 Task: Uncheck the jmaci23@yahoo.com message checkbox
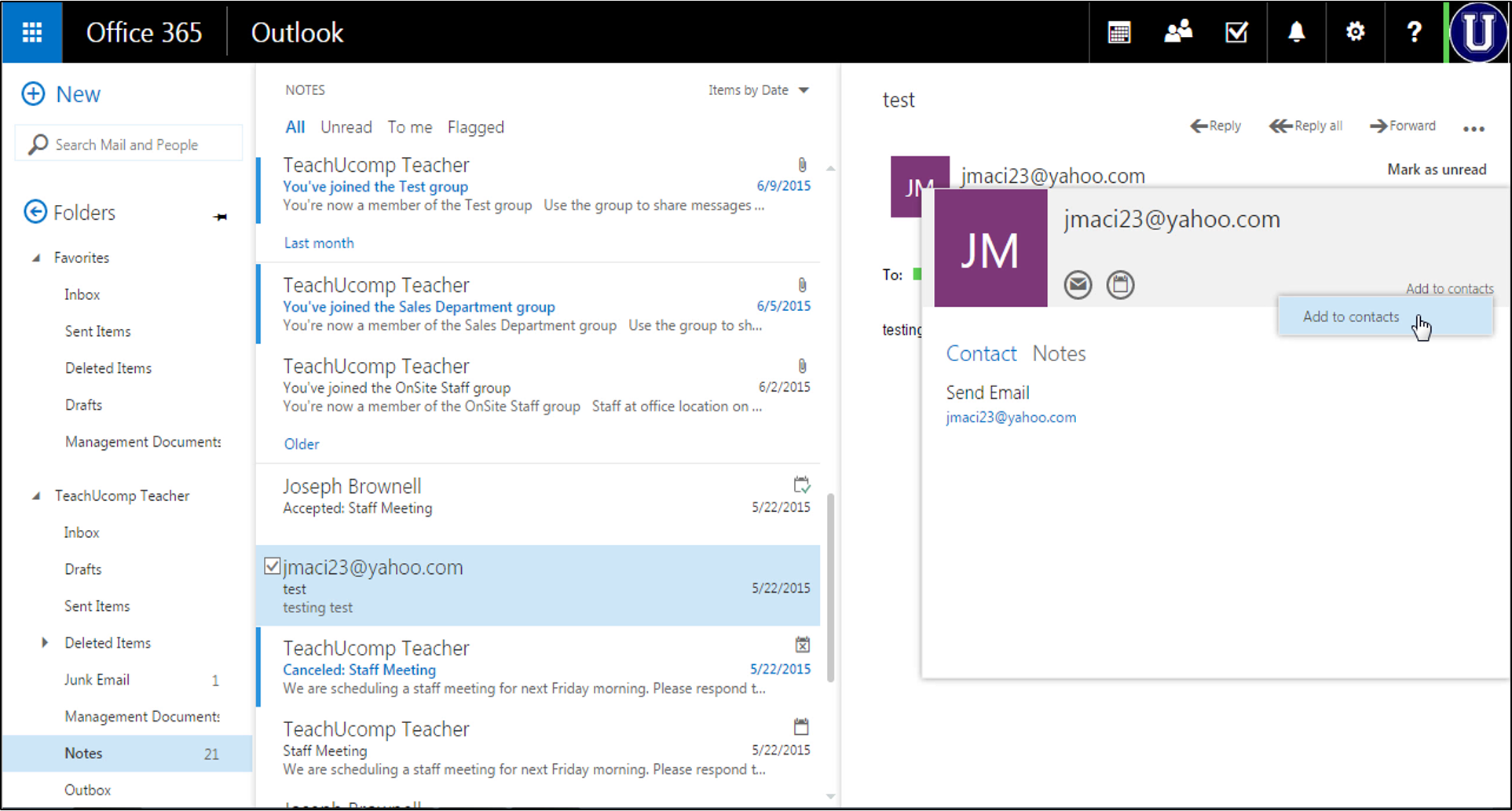pos(273,566)
